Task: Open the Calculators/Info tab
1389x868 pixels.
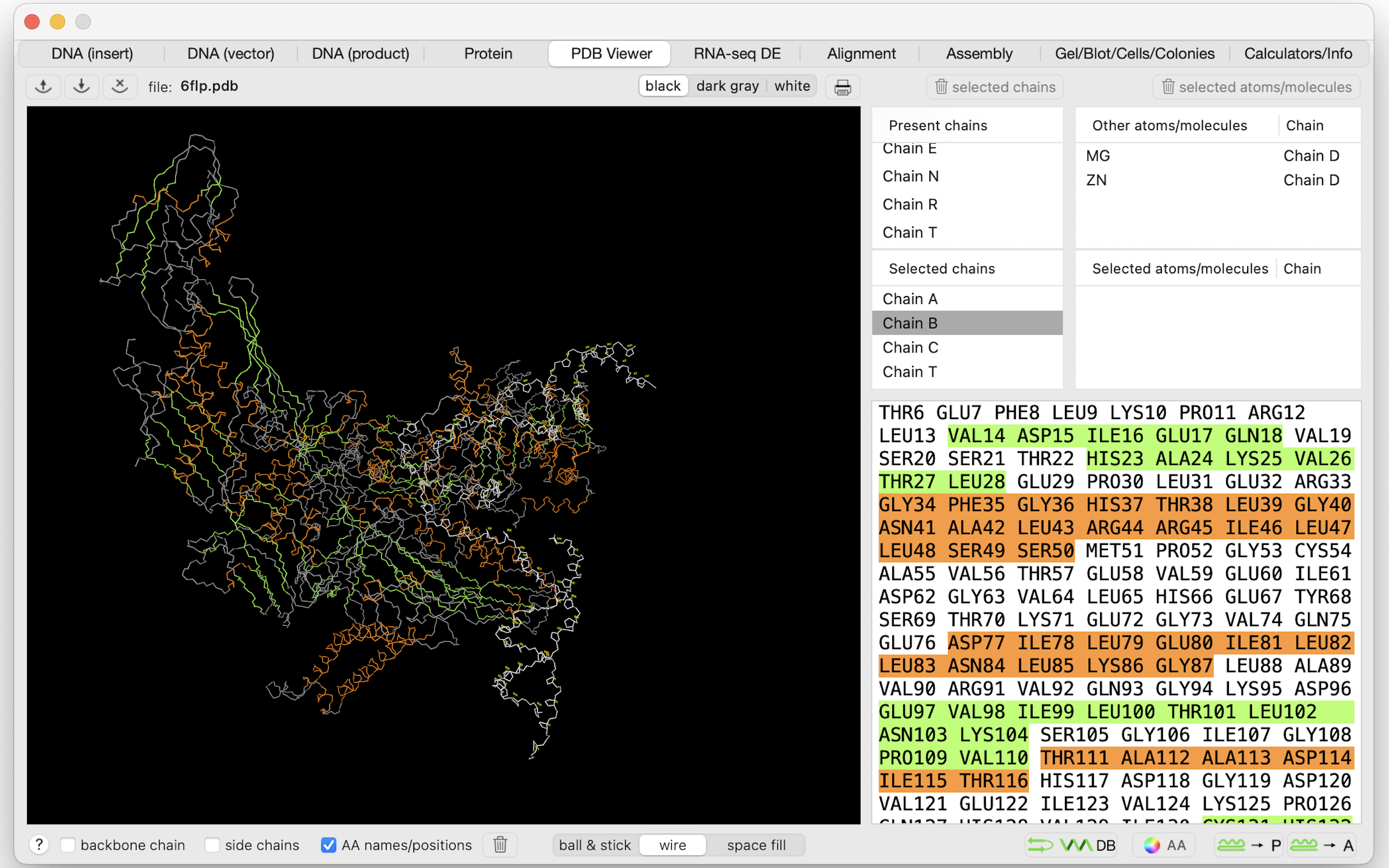Action: point(1298,54)
